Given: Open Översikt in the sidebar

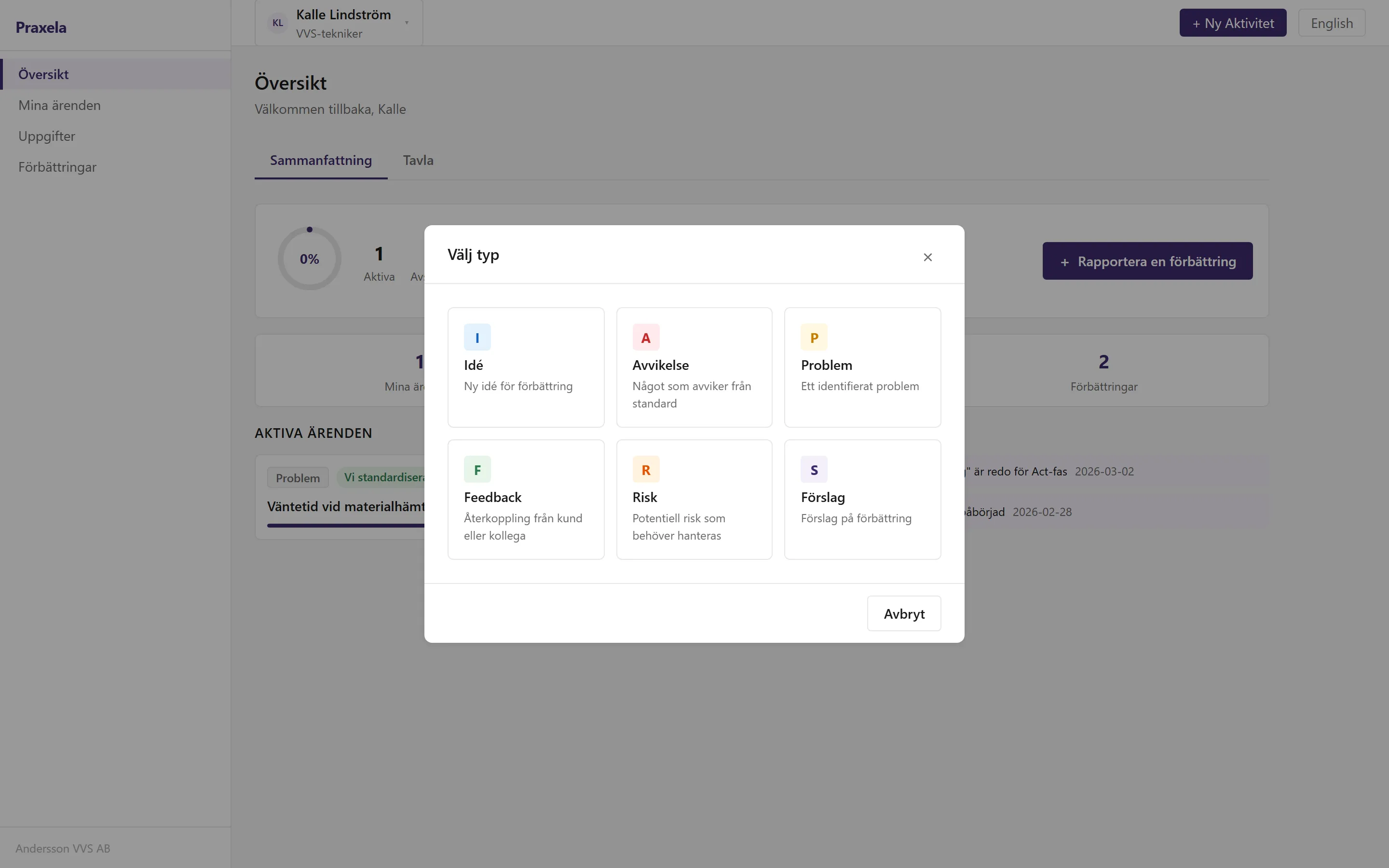Looking at the screenshot, I should tap(115, 74).
